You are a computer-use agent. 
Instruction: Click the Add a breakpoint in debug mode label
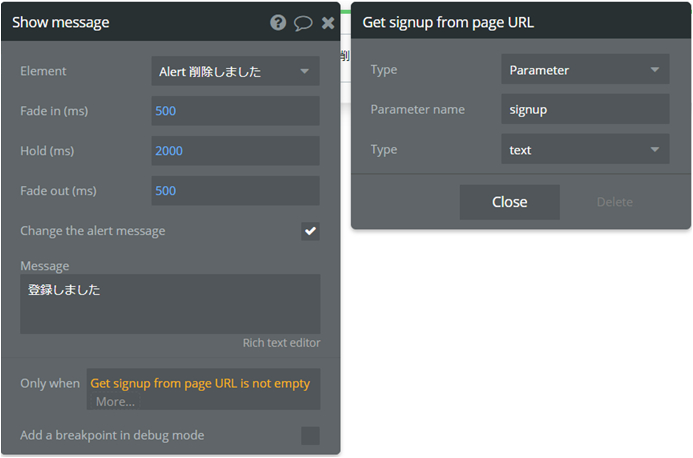[x=112, y=435]
